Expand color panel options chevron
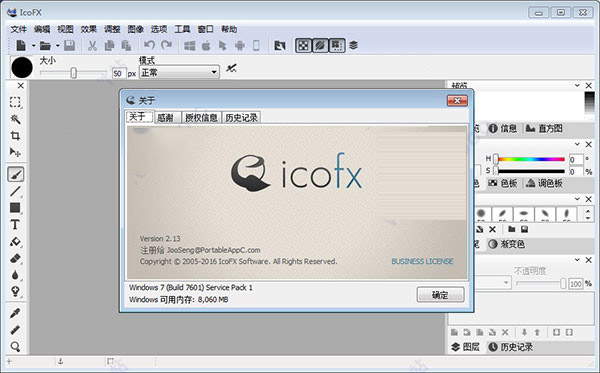Screen dimensions: 600x373 tap(577, 144)
